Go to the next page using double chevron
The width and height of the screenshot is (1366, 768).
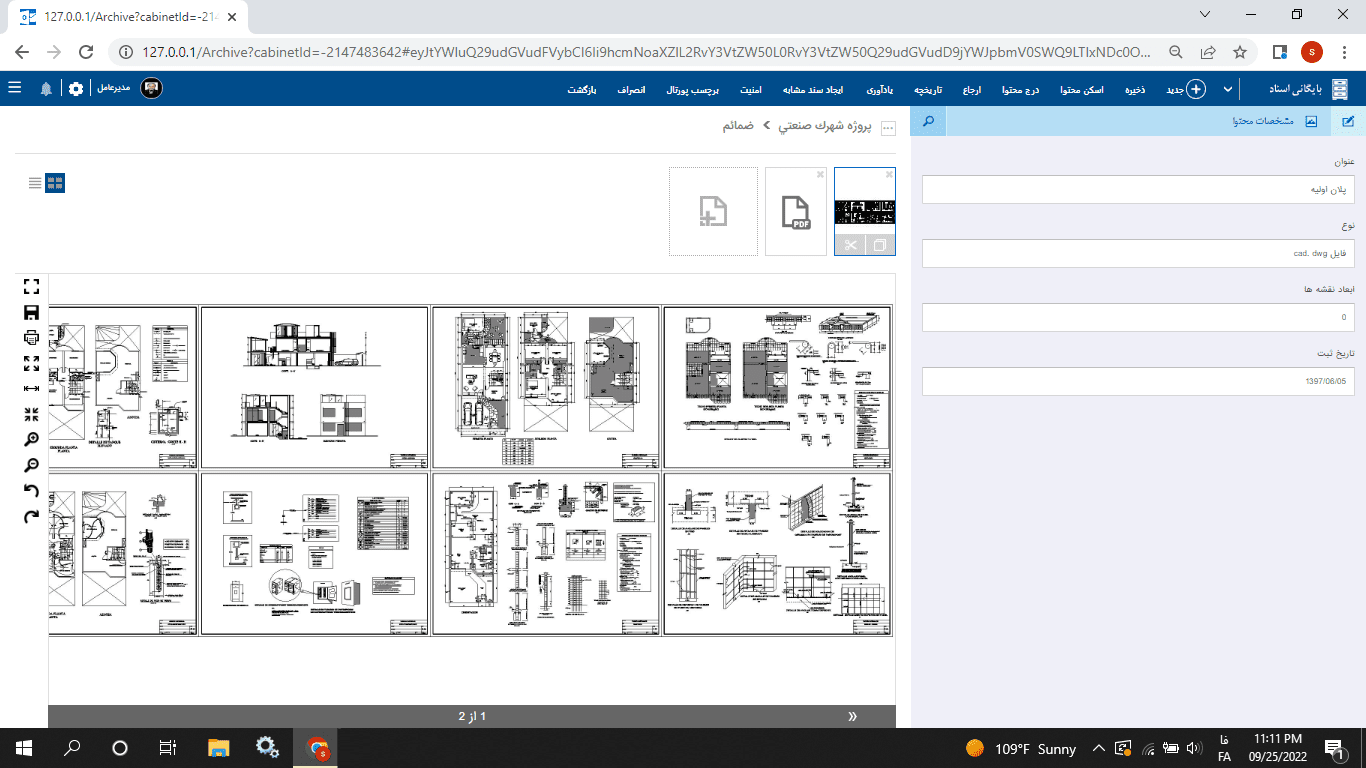pyautogui.click(x=853, y=716)
